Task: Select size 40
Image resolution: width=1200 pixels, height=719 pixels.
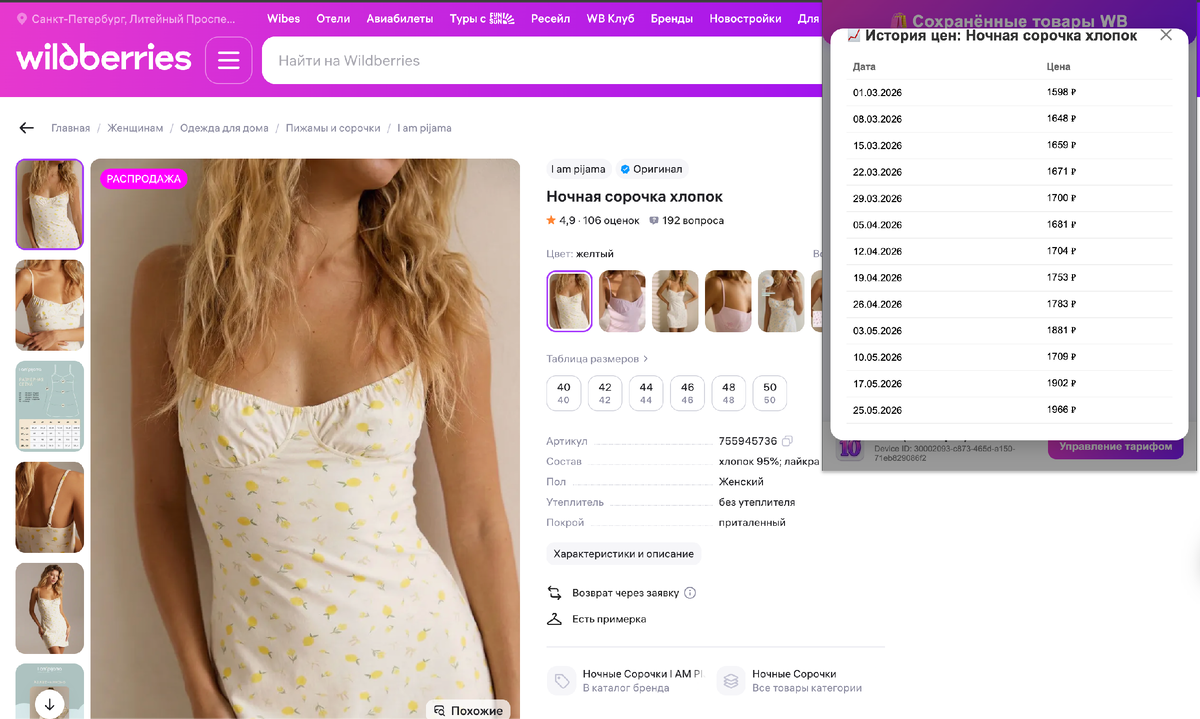Action: (x=564, y=393)
